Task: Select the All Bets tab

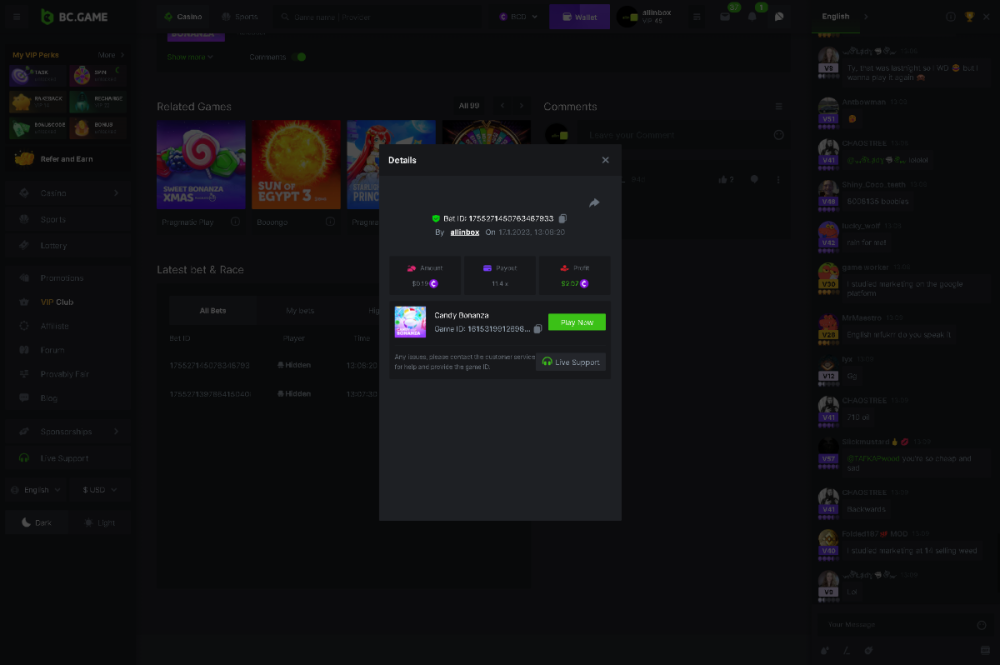Action: tap(212, 311)
